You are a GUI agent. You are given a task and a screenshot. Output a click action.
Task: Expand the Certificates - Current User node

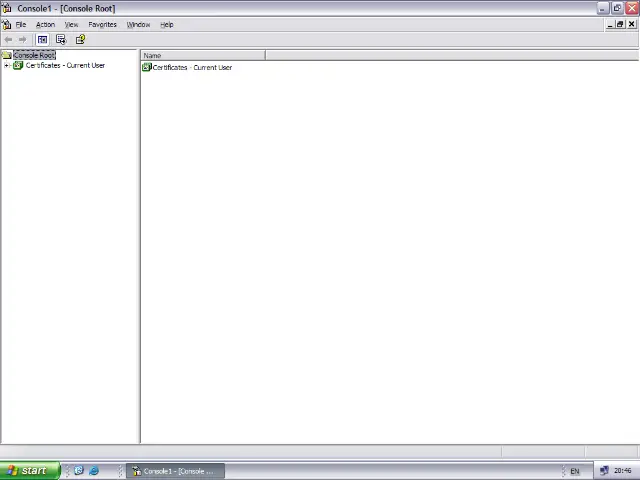coord(7,65)
